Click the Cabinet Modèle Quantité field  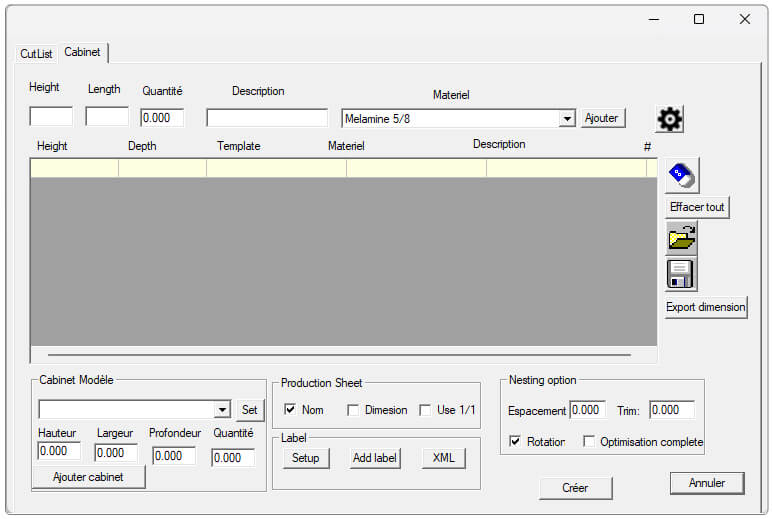233,457
